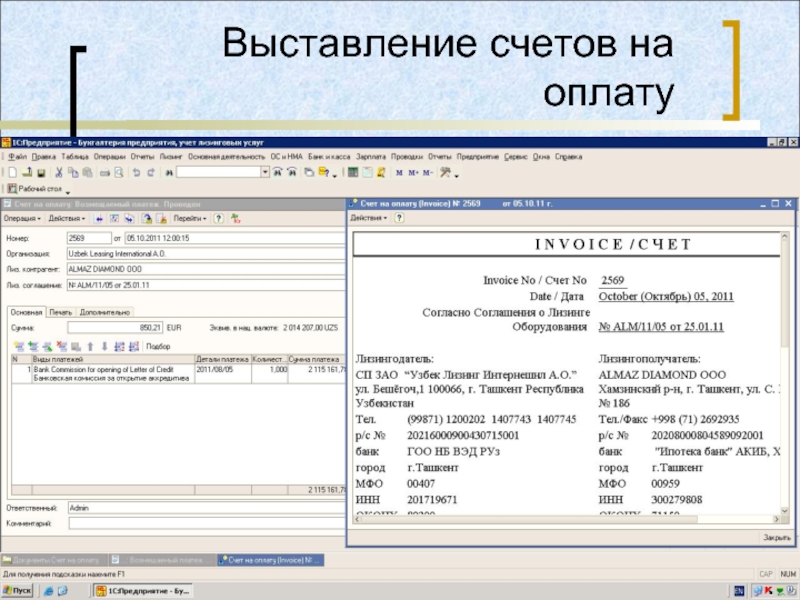Open the Сервис menu

[515, 157]
